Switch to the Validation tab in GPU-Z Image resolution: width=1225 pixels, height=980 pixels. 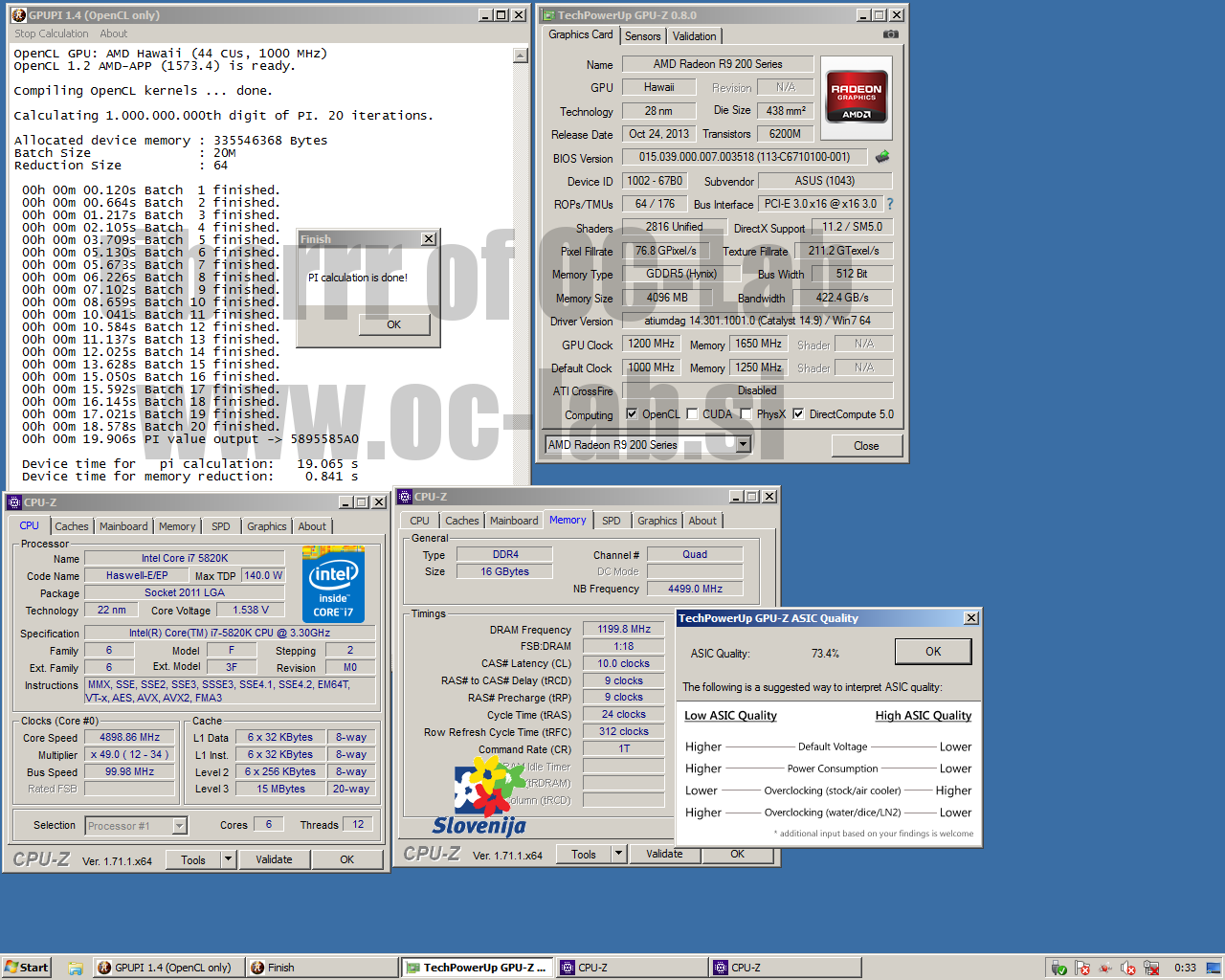click(694, 36)
